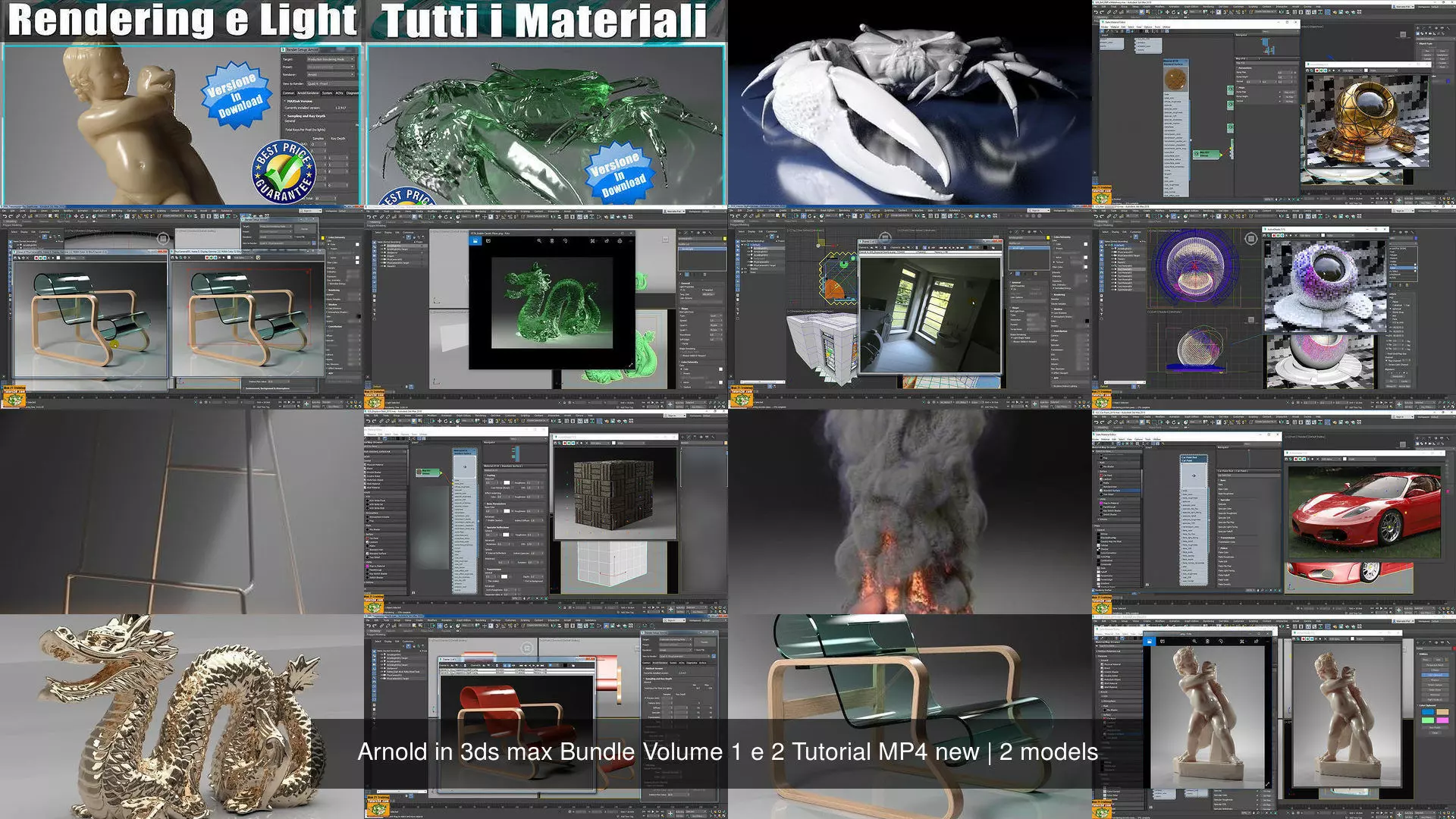
Task: Click the 'Best Price Guarantee' seal with green checkmark
Action: coord(284,173)
